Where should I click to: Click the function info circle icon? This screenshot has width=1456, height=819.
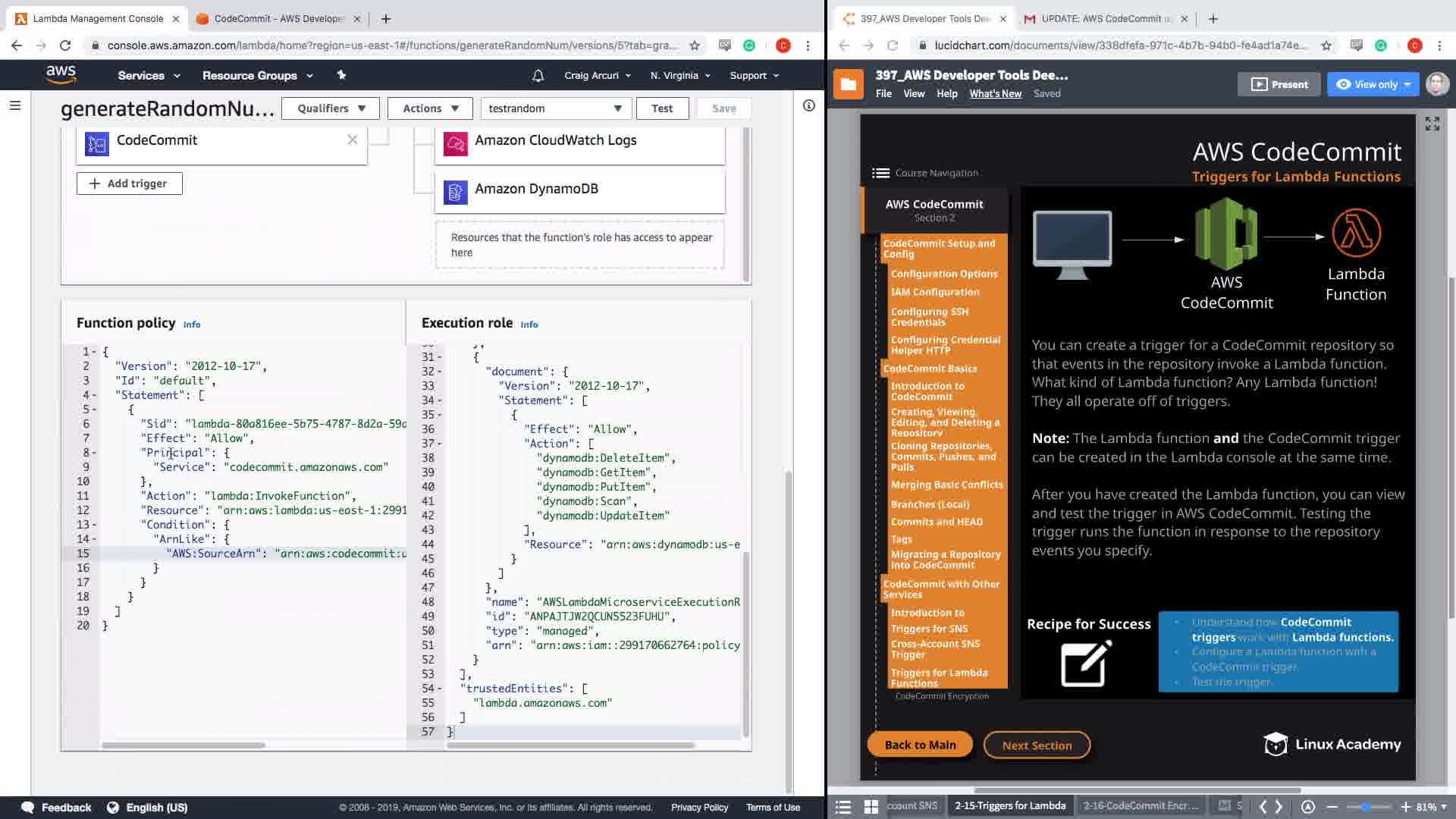(x=808, y=106)
